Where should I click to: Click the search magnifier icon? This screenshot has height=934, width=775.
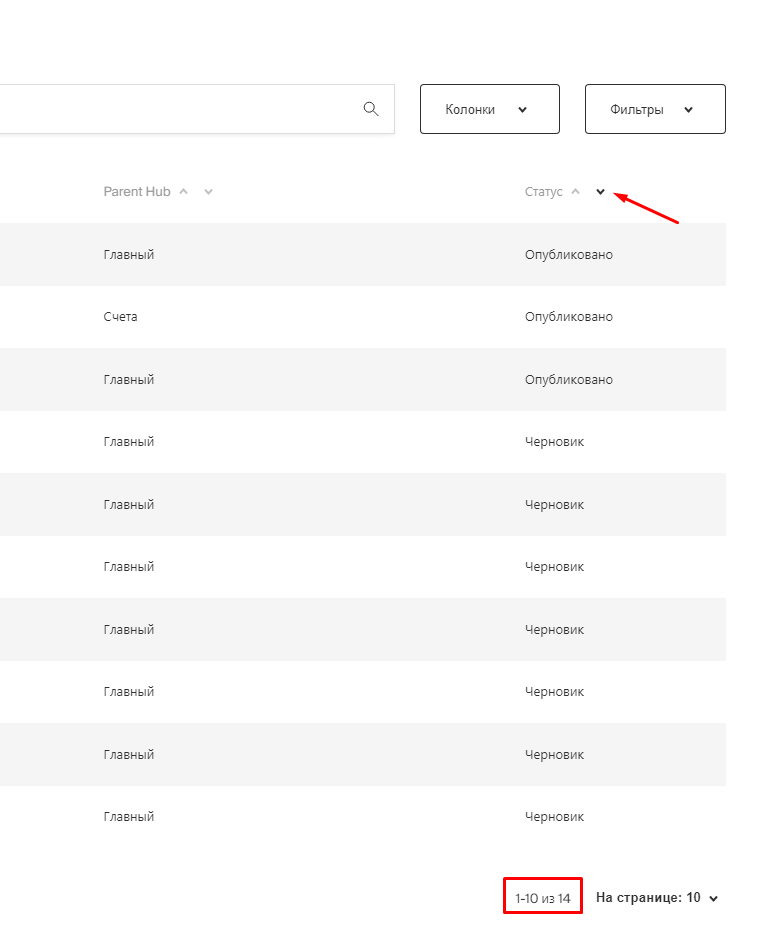[371, 109]
